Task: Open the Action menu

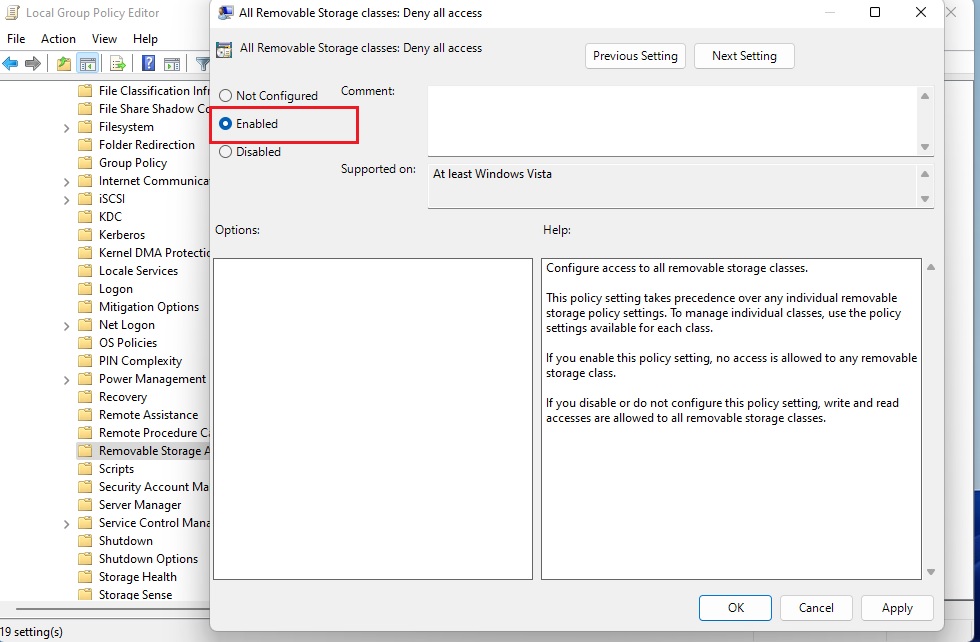Action: (58, 38)
